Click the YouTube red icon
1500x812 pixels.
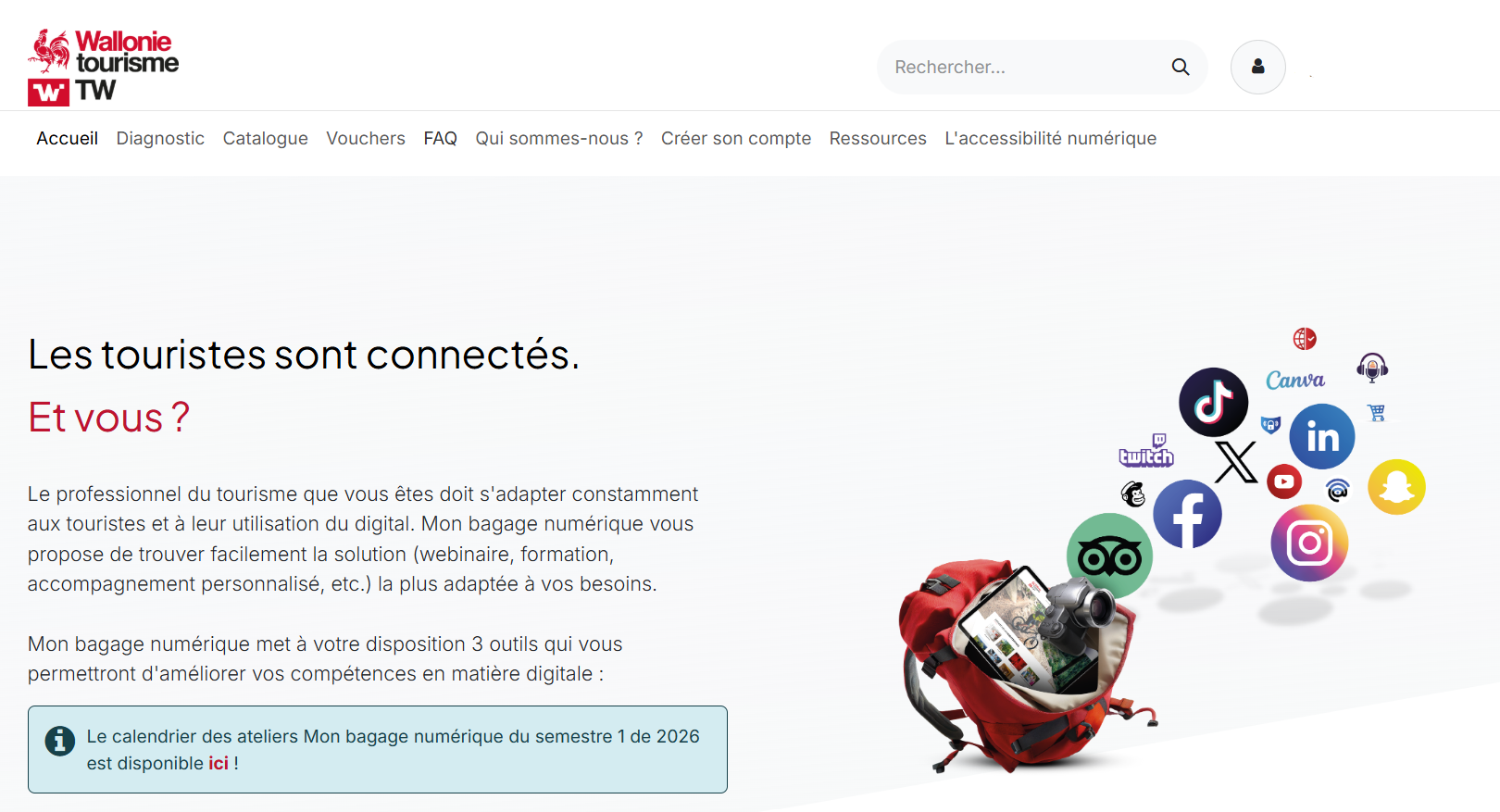(1284, 481)
